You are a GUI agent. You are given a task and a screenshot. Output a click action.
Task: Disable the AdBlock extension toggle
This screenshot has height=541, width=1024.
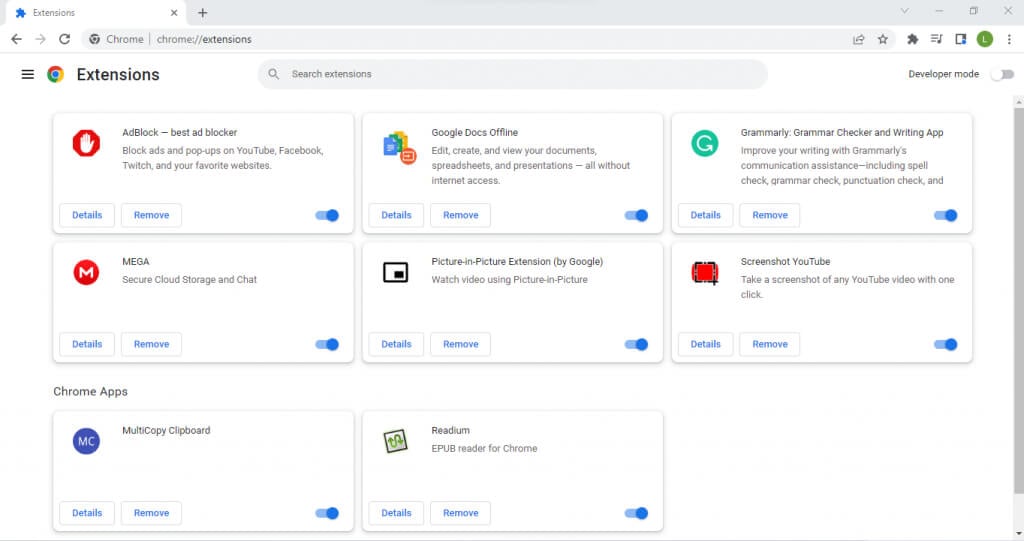click(327, 215)
